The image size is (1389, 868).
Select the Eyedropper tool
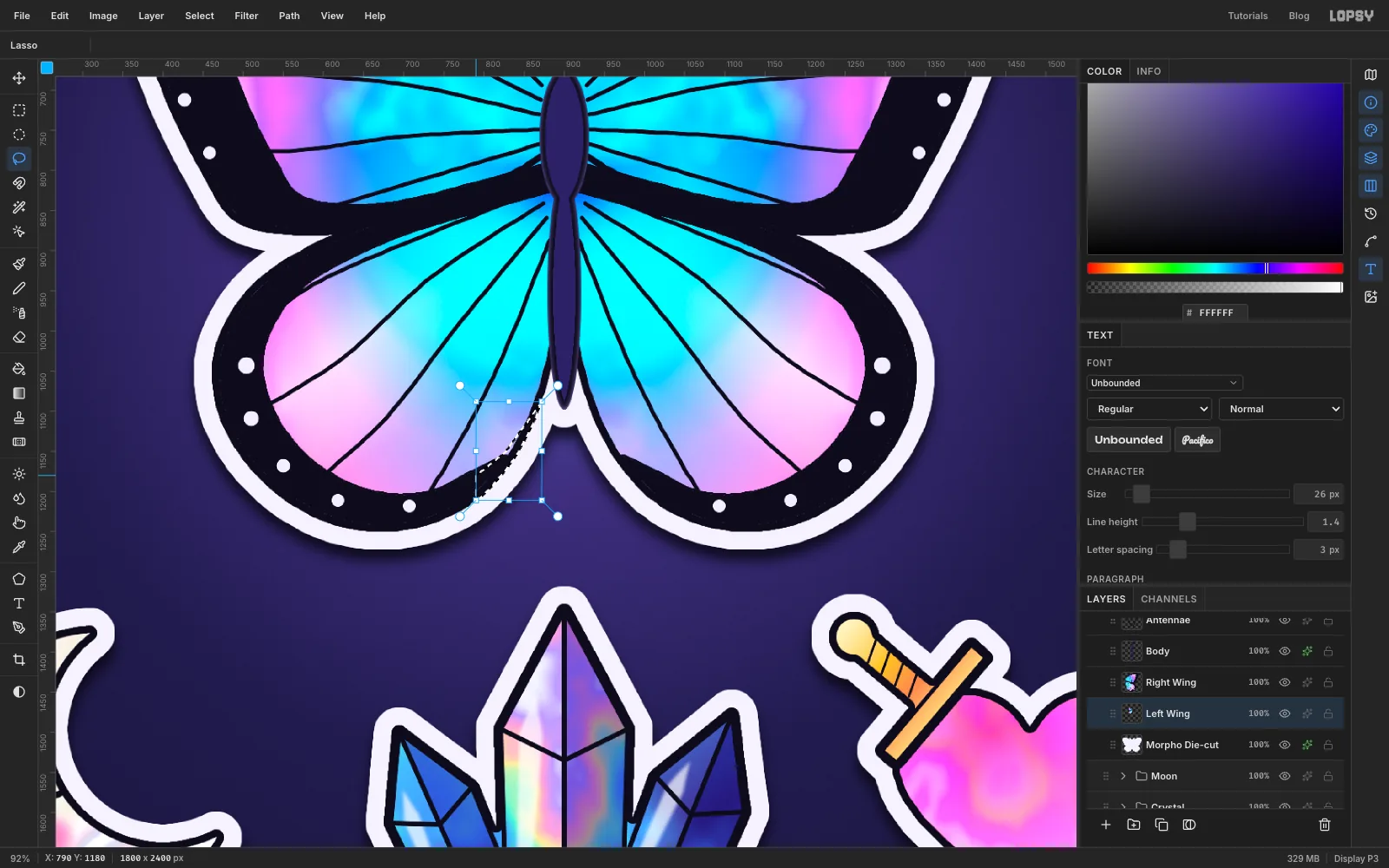(x=19, y=547)
